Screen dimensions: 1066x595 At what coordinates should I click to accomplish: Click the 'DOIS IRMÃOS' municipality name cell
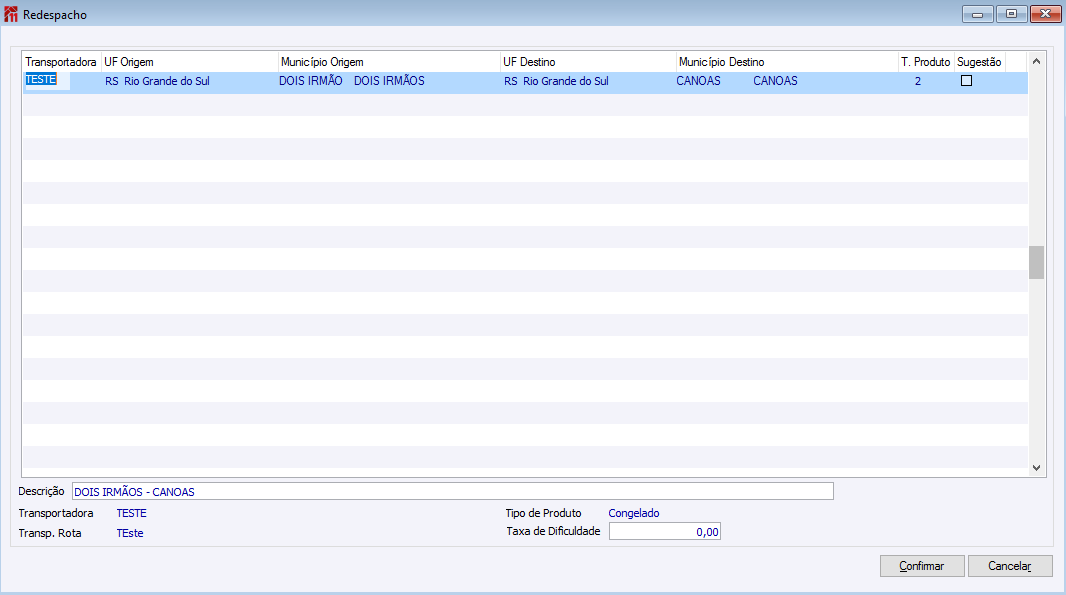tap(390, 81)
